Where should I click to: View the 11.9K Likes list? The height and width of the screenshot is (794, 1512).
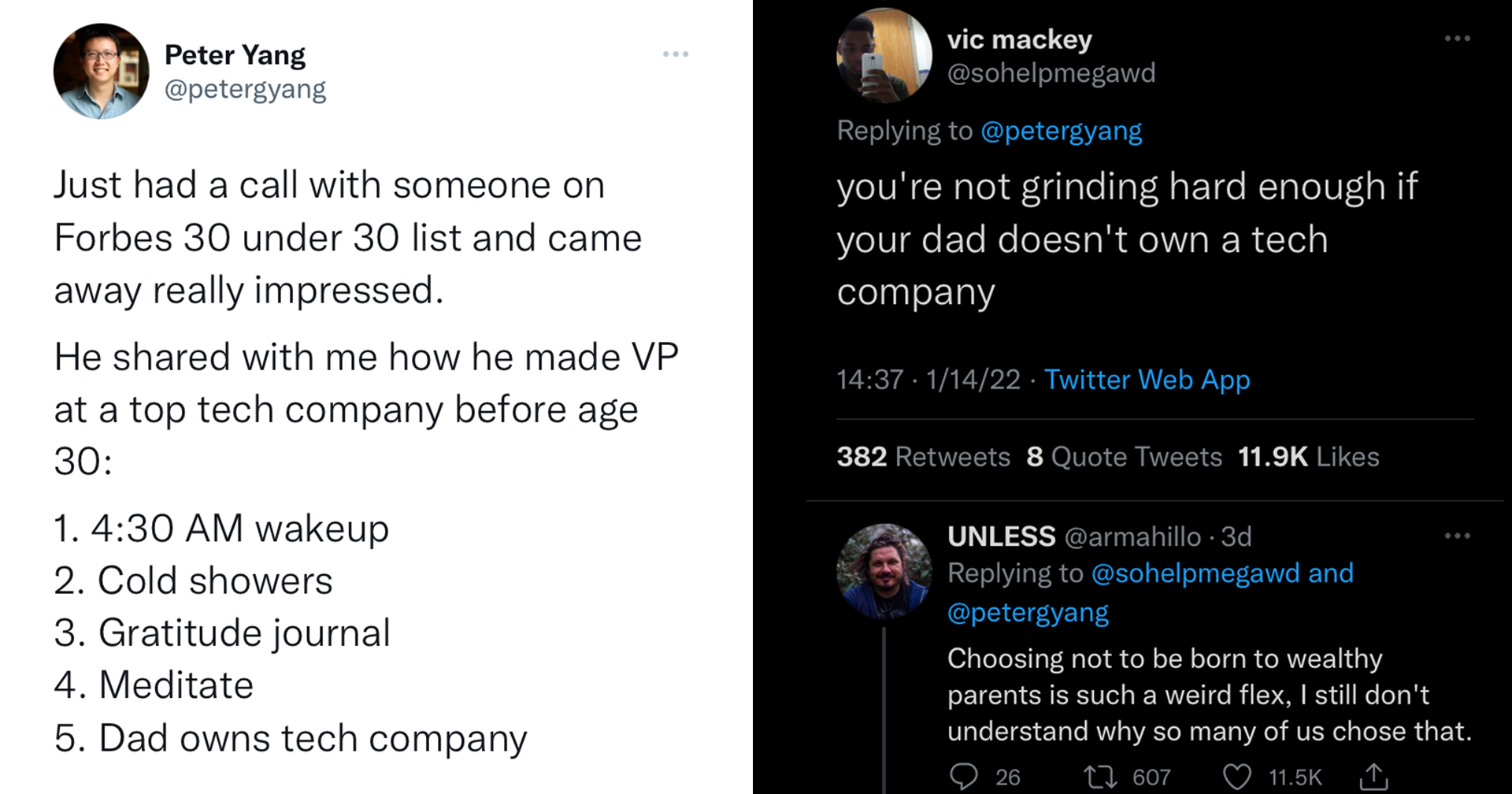(1308, 457)
